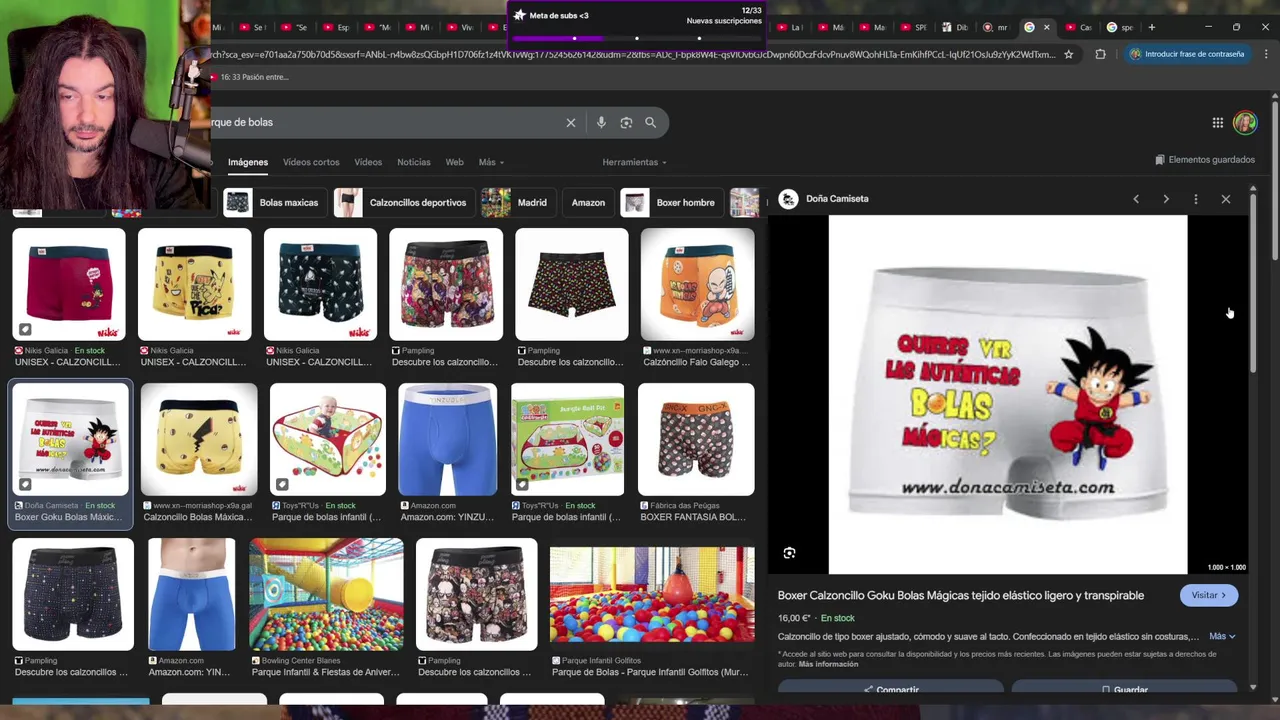Select the Calzoncillos deportivos filter chip
The image size is (1280, 720).
click(402, 203)
